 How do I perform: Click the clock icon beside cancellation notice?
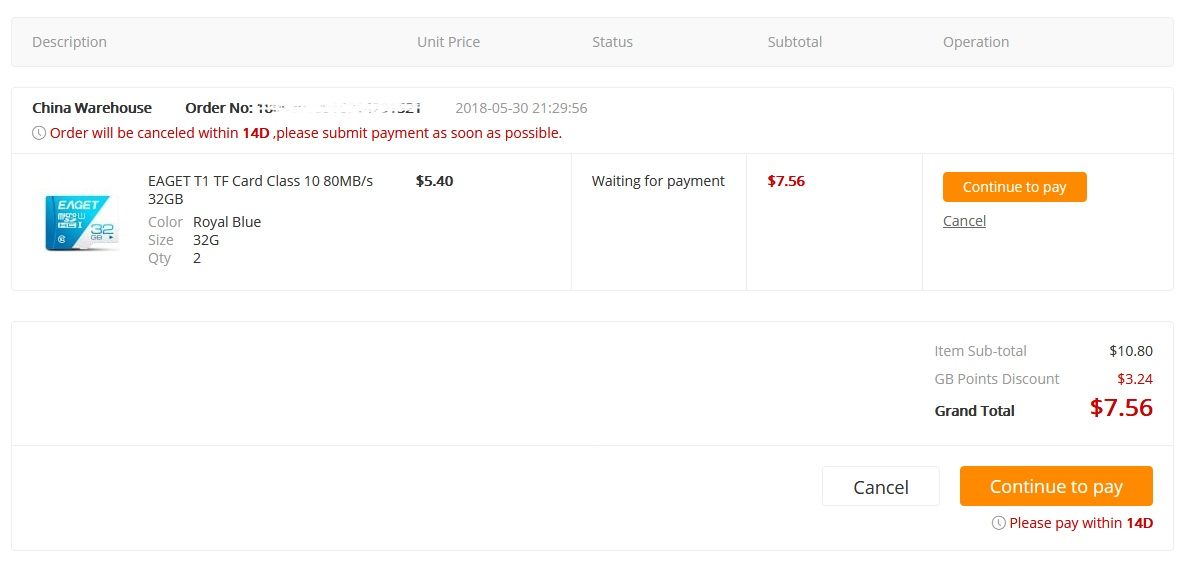[39, 133]
